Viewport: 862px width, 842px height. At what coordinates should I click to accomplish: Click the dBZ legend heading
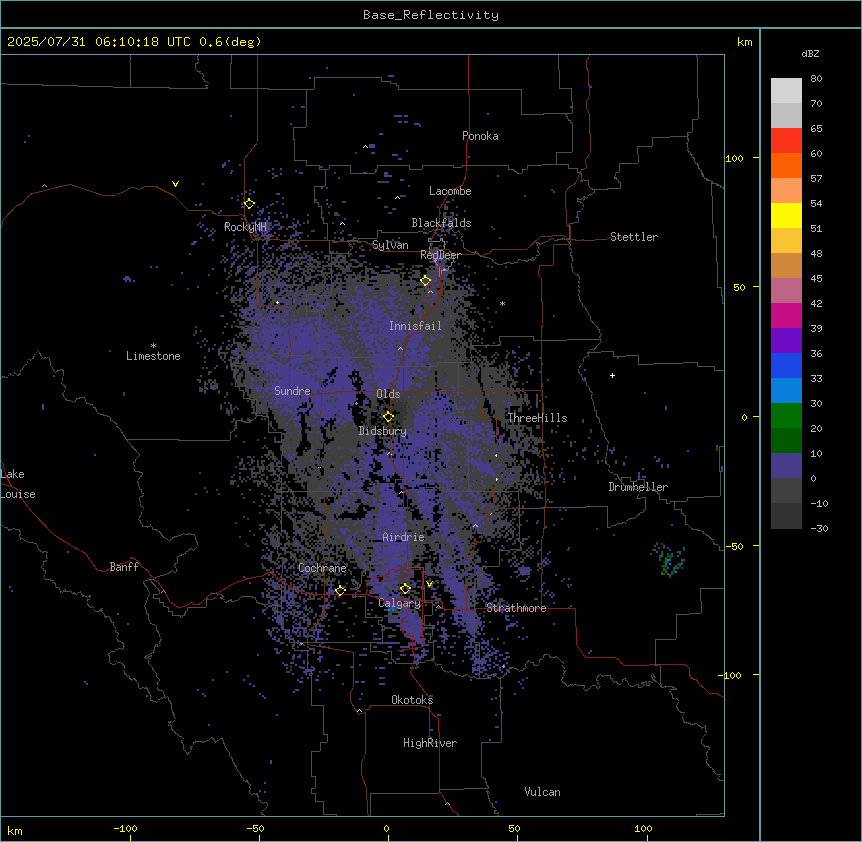810,53
